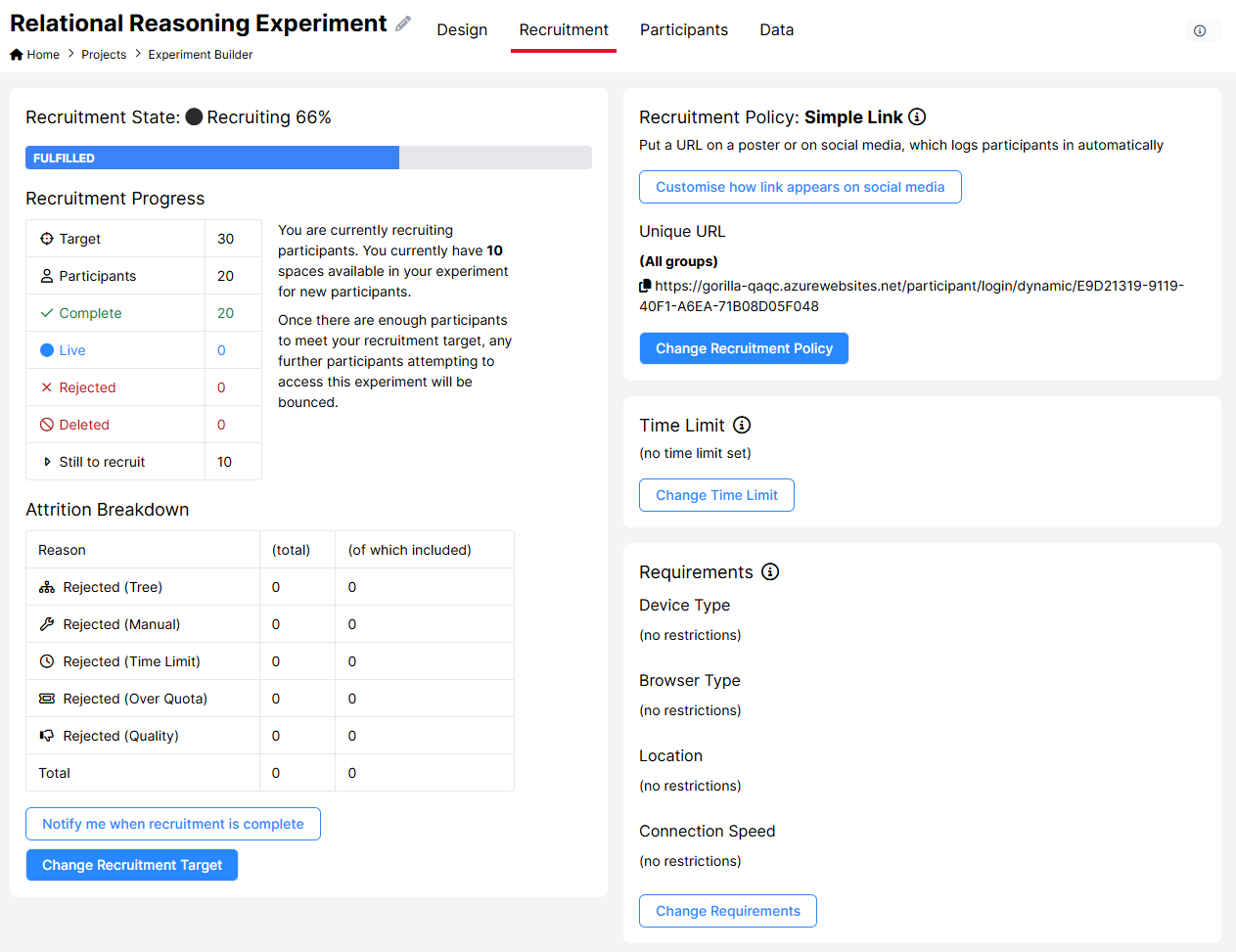The width and height of the screenshot is (1236, 952).
Task: Click the Rejected (Tree) hierarchy icon
Action: pos(47,587)
